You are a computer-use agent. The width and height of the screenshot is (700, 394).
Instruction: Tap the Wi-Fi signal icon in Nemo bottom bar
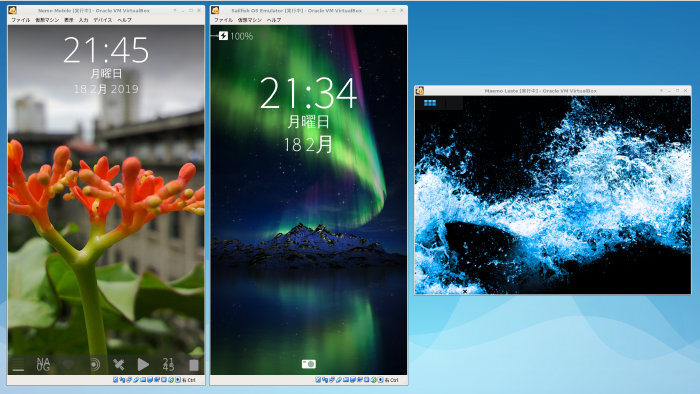68,365
